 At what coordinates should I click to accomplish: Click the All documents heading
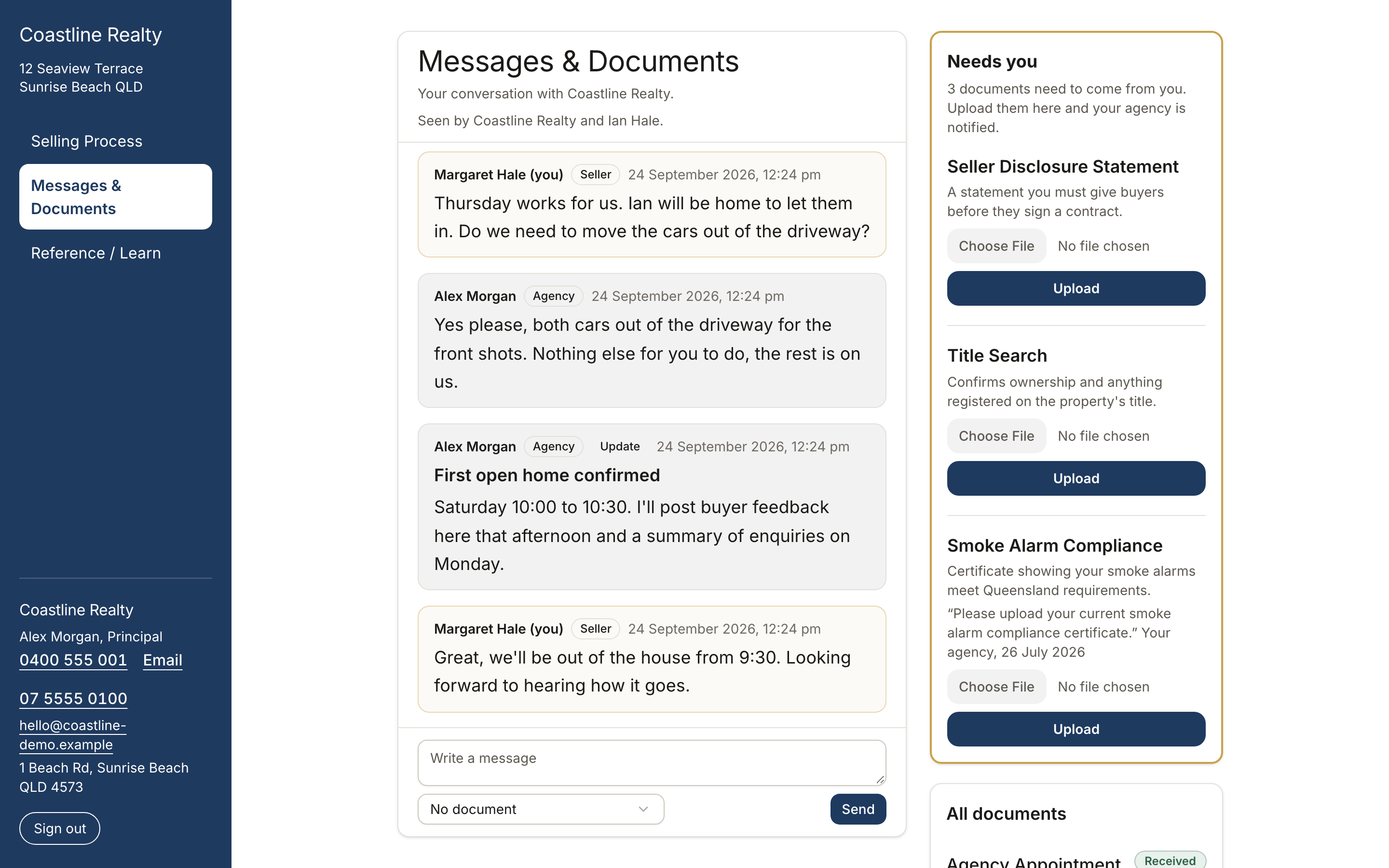point(1006,814)
